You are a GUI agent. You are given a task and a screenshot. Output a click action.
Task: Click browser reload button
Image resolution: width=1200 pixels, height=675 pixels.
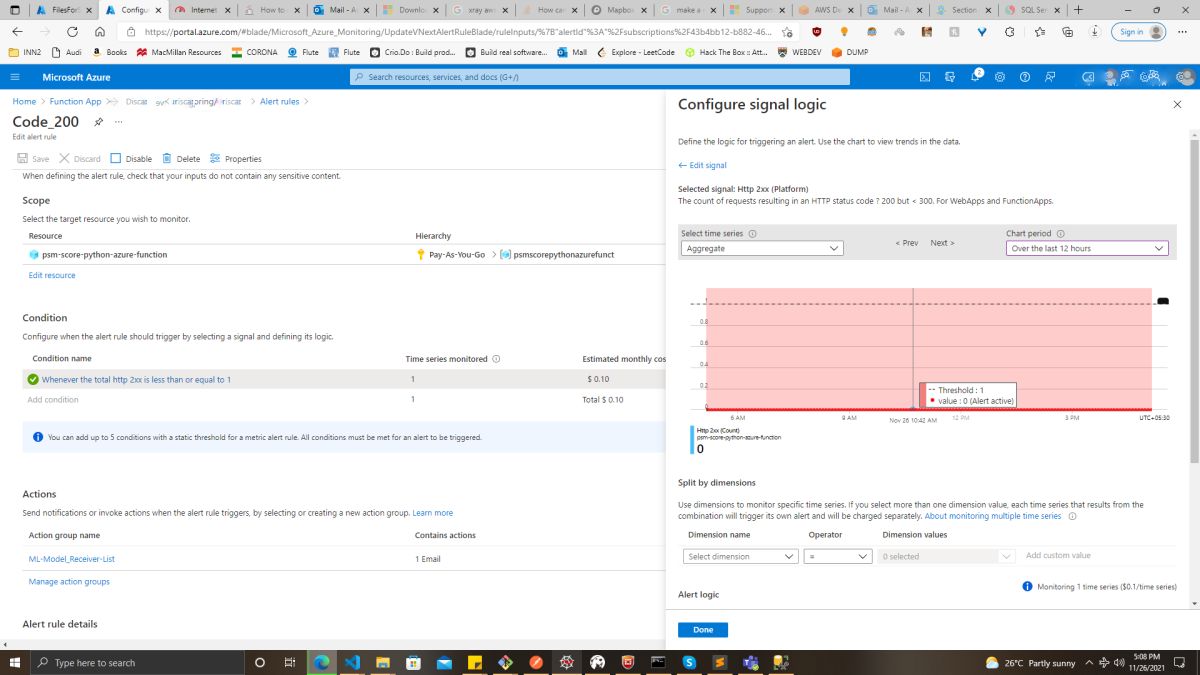73,31
